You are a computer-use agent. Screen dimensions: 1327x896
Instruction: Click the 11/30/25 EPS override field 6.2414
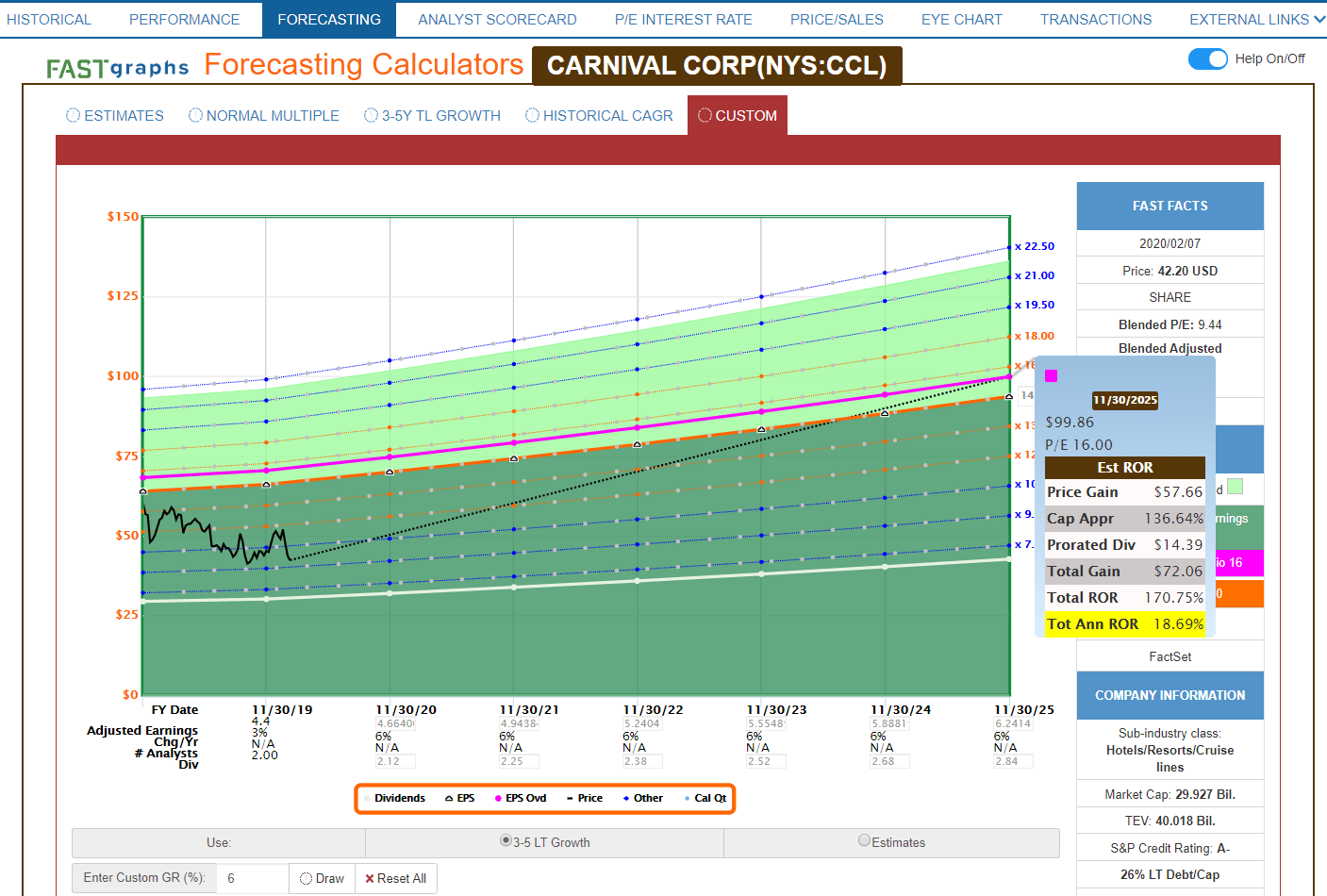[x=1013, y=723]
